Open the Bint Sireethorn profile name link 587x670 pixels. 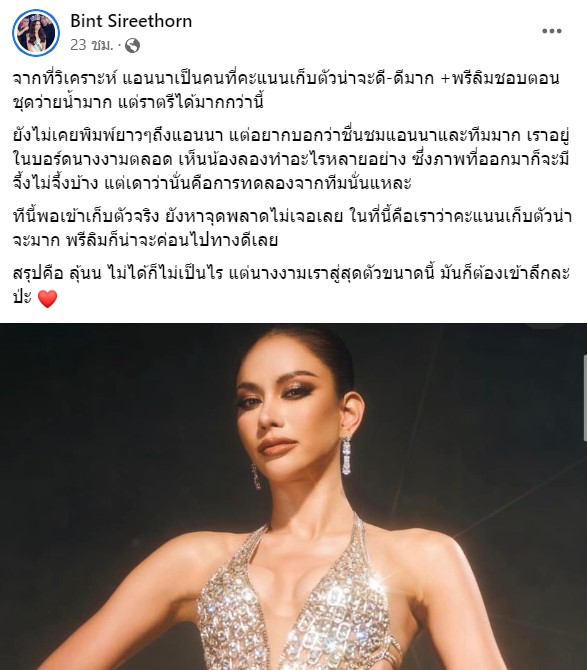[x=131, y=21]
